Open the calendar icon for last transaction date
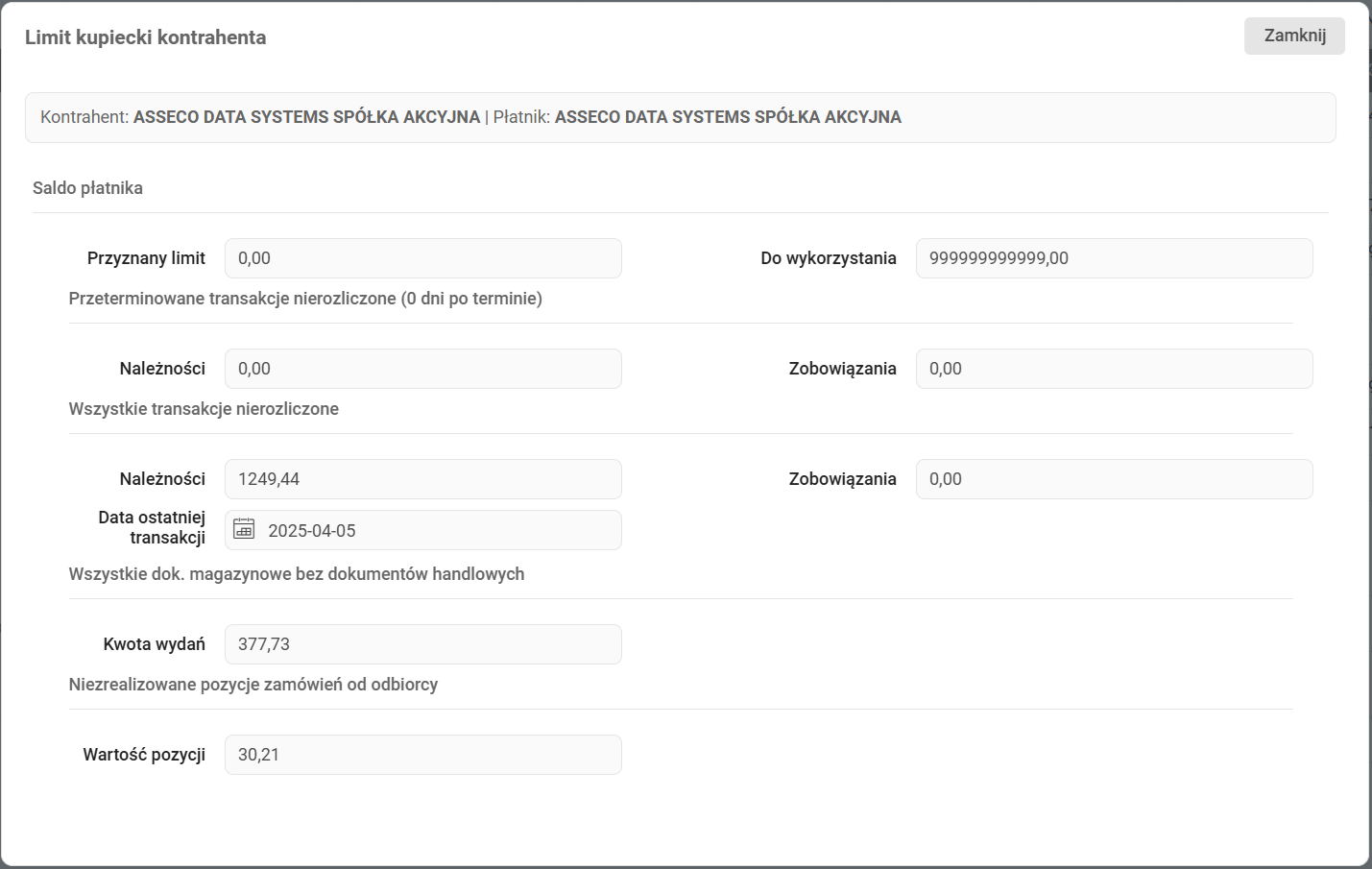 click(x=245, y=529)
